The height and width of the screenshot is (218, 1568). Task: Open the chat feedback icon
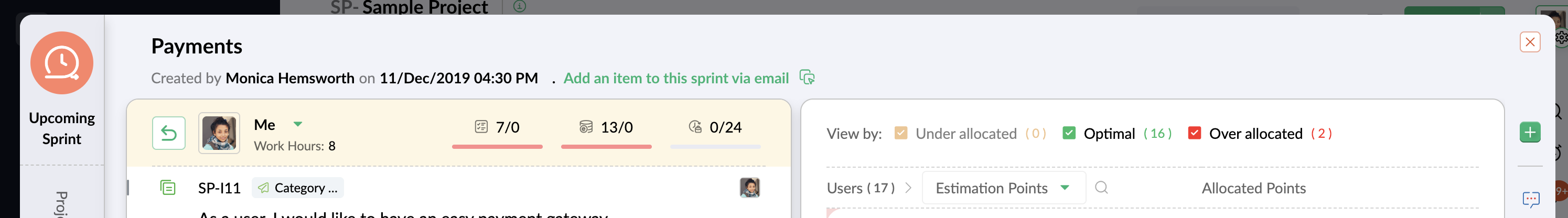(x=1530, y=199)
